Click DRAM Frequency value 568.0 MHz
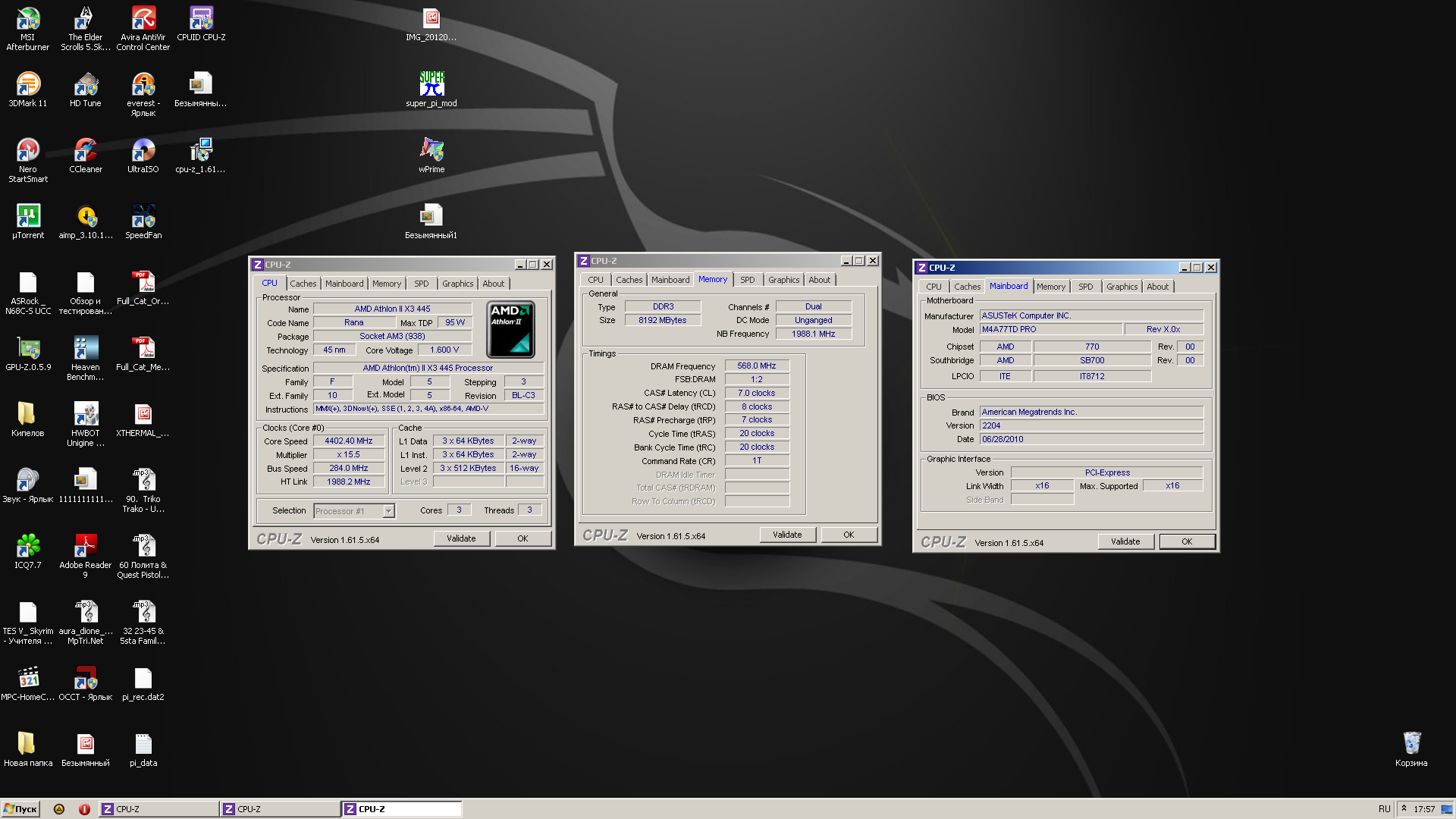The image size is (1456, 819). coord(757,366)
